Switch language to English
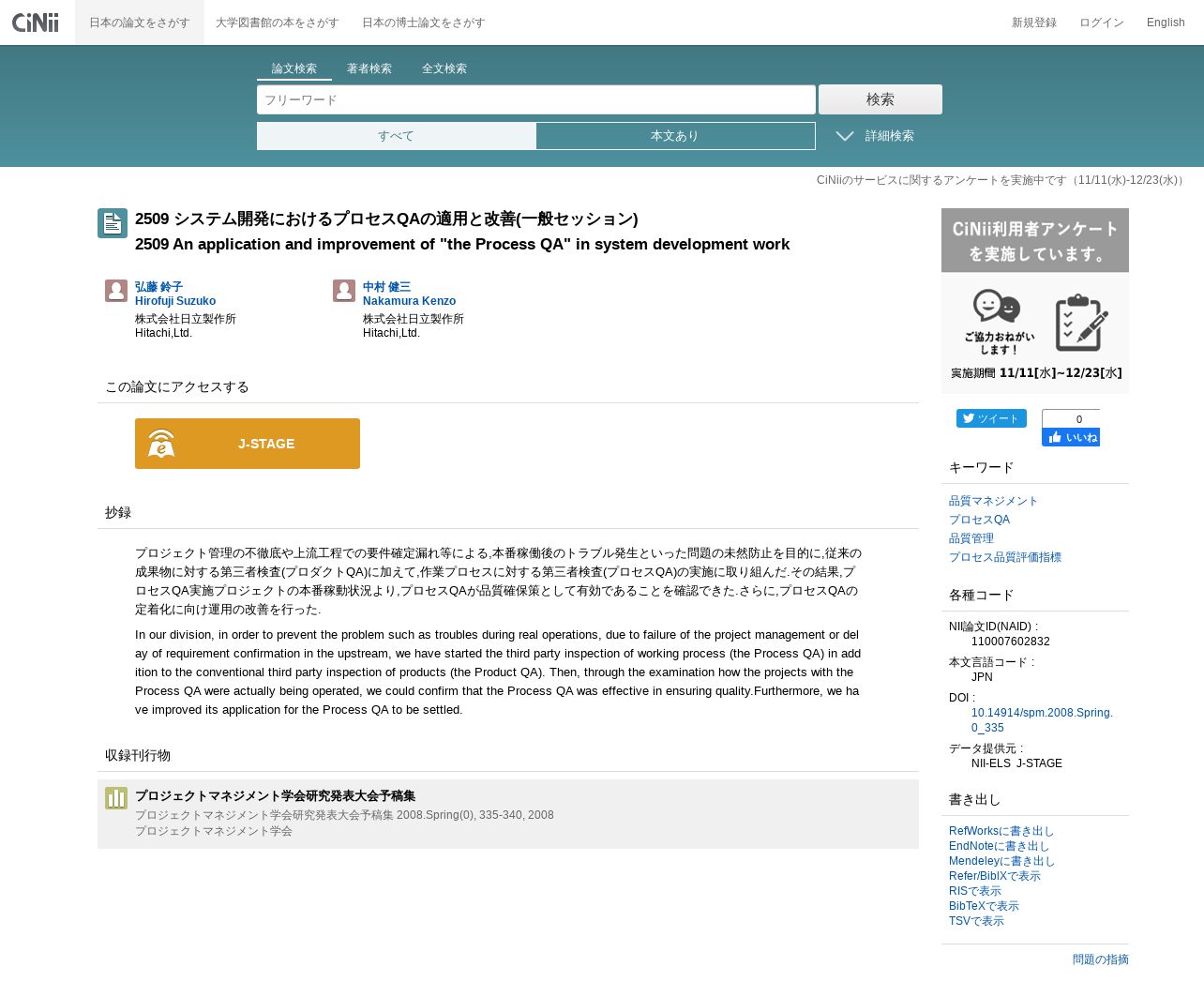Image resolution: width=1204 pixels, height=997 pixels. [1166, 23]
